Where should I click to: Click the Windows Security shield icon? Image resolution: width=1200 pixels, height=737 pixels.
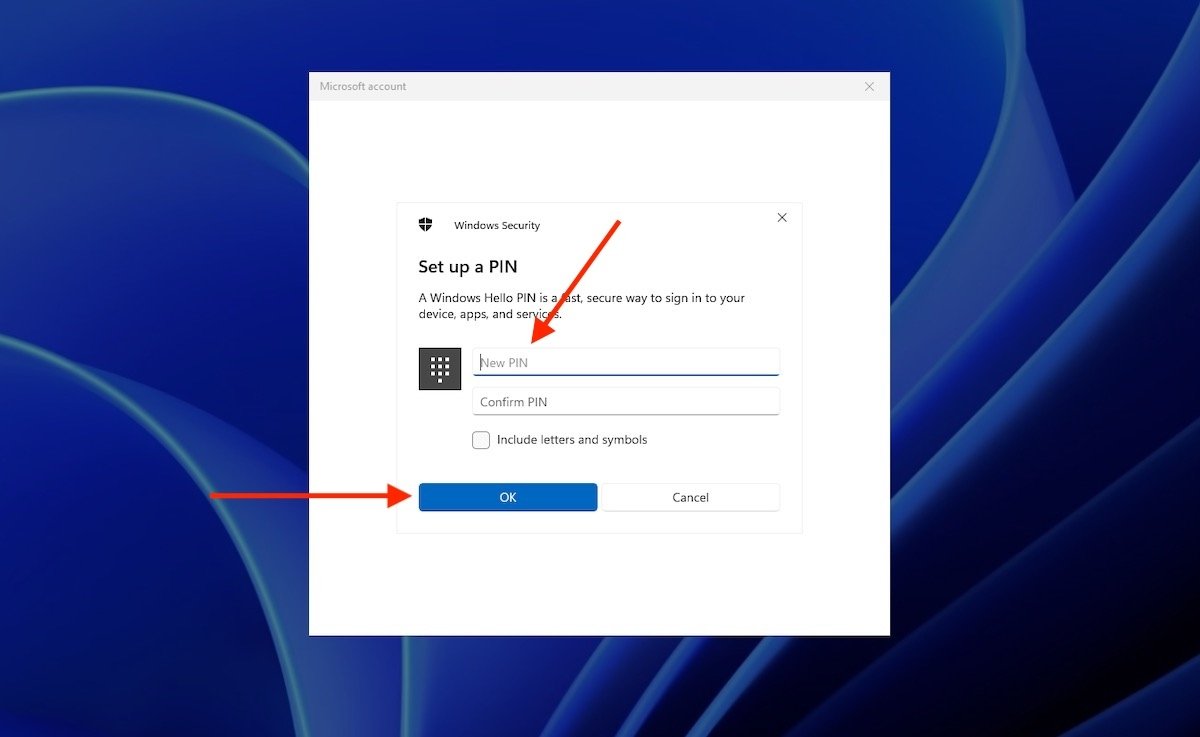point(426,225)
